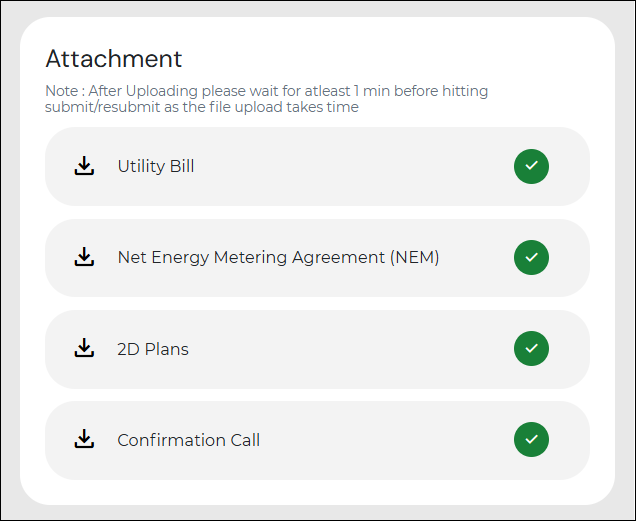This screenshot has width=636, height=521.
Task: Open the 2D Plans label
Action: coord(153,349)
